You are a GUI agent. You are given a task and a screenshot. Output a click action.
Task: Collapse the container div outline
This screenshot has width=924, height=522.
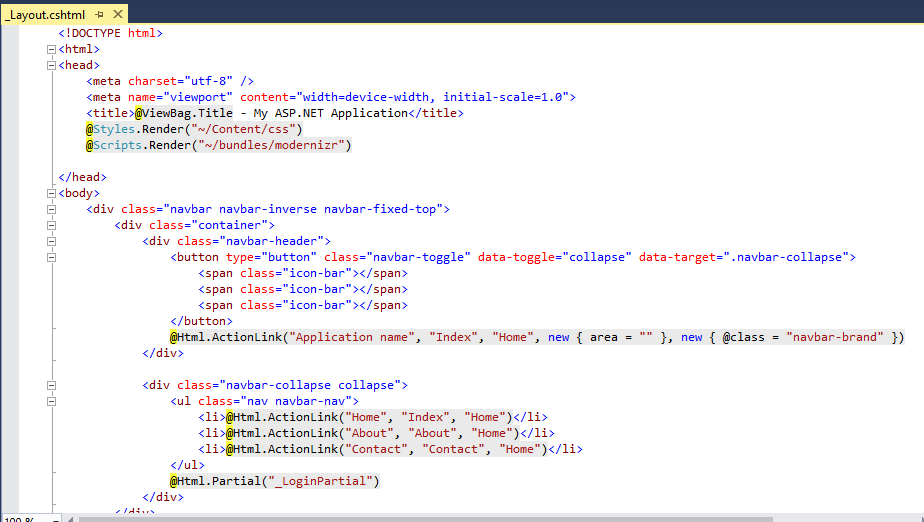pos(51,225)
